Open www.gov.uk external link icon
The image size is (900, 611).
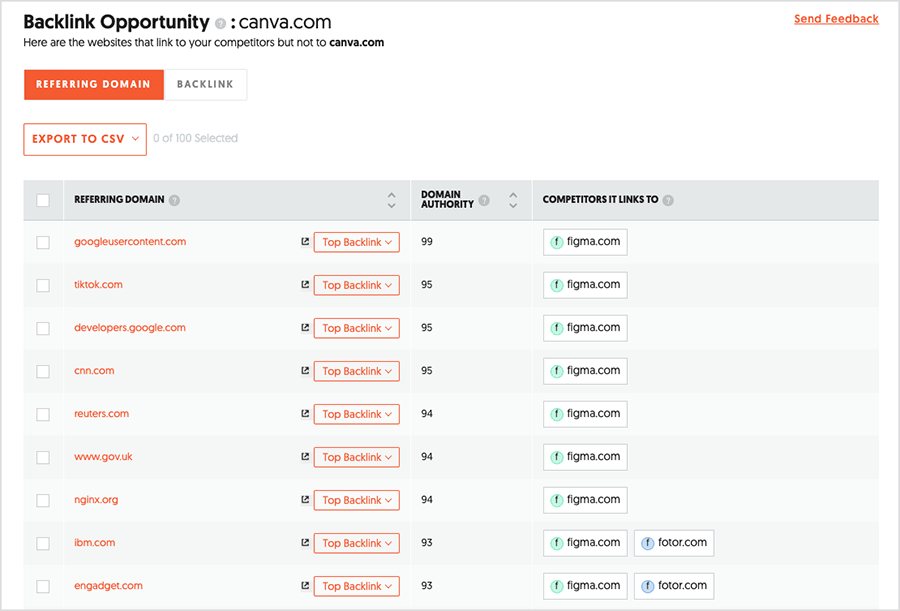305,457
